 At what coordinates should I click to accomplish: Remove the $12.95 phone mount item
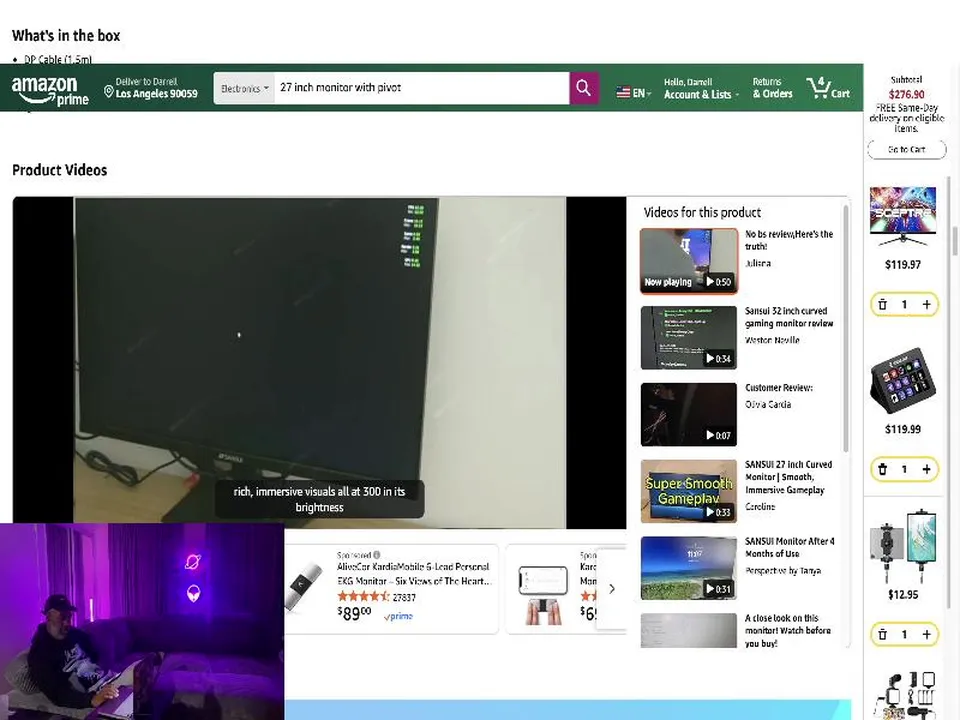coord(882,634)
